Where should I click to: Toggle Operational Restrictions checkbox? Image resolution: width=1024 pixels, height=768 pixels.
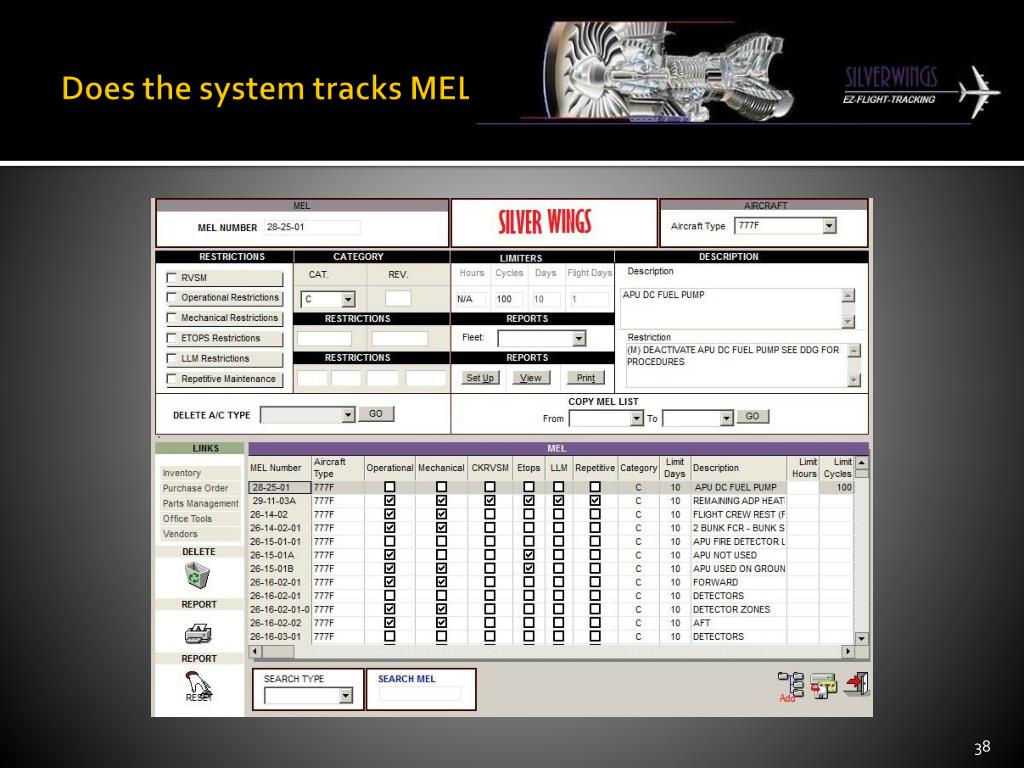(x=172, y=298)
